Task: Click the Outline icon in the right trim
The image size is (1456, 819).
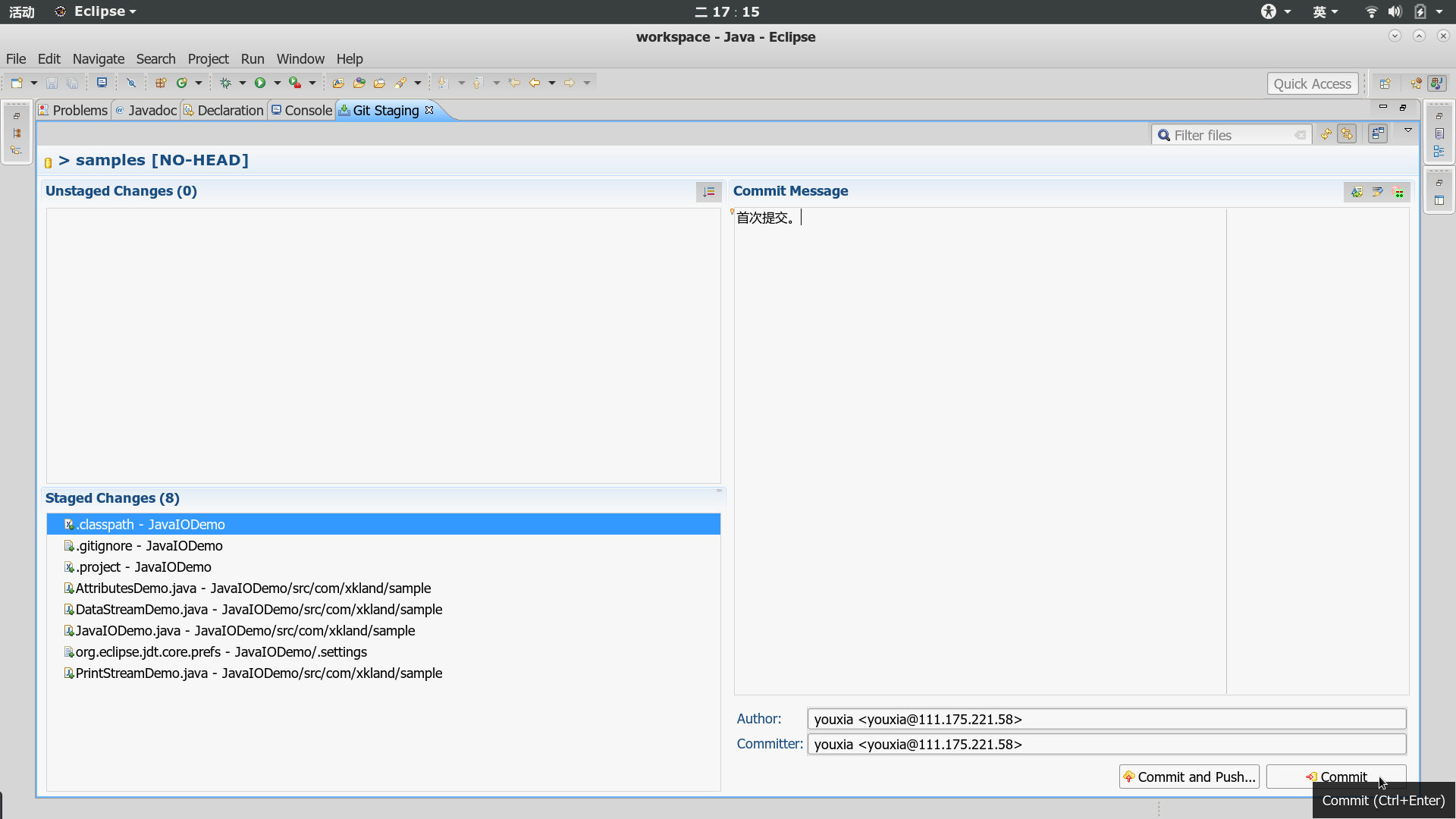Action: pyautogui.click(x=1439, y=151)
